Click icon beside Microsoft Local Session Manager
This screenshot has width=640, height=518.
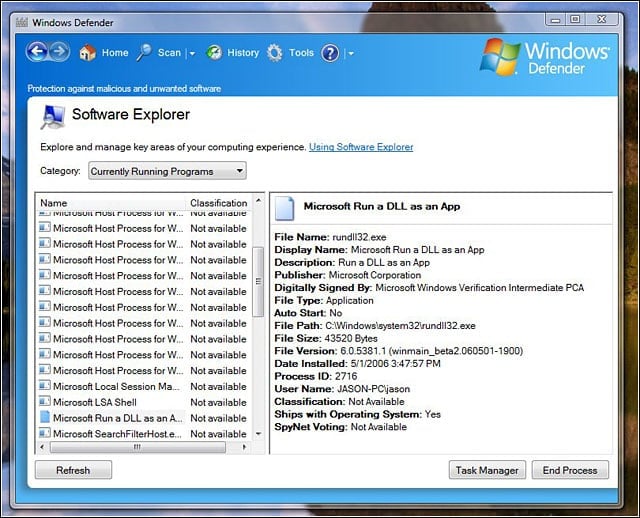pos(45,386)
